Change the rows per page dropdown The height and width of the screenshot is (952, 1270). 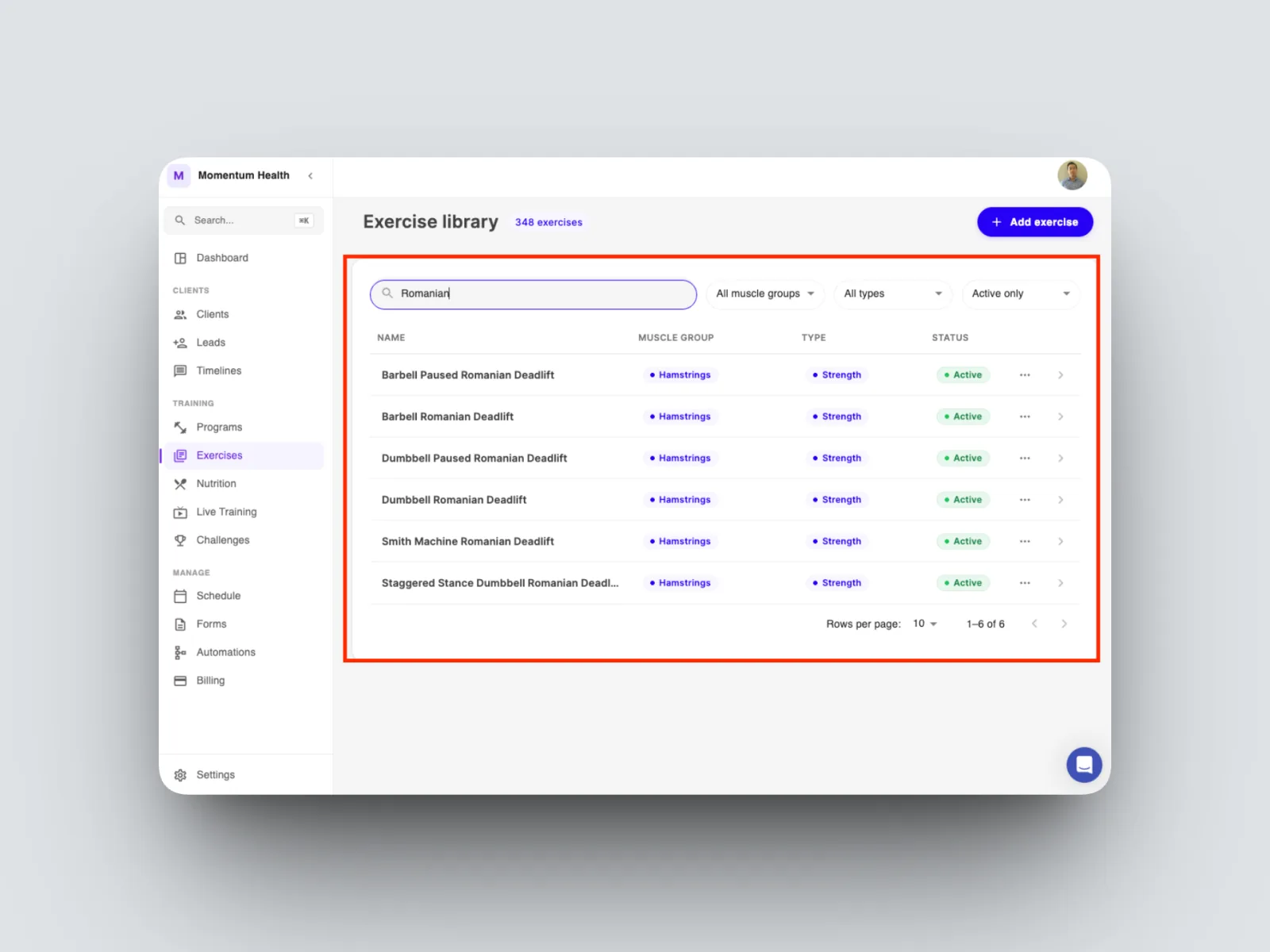point(925,624)
